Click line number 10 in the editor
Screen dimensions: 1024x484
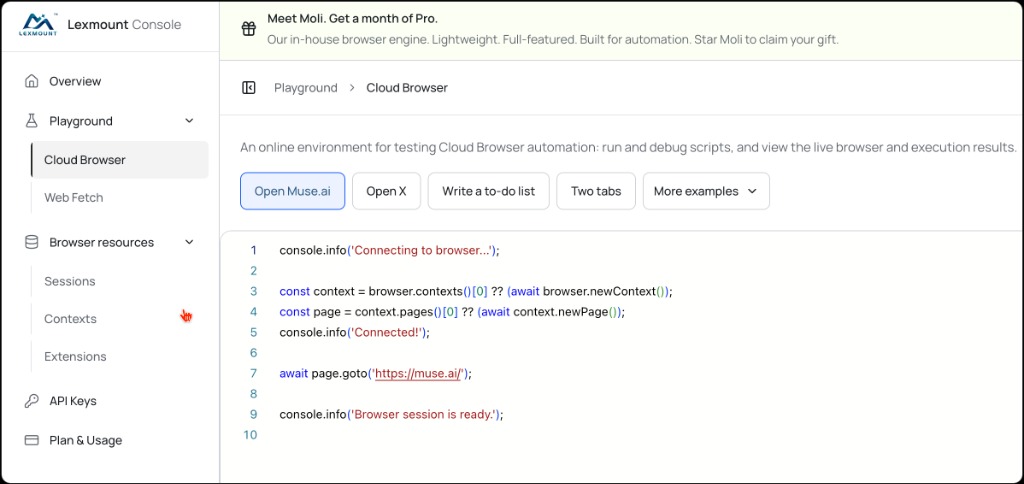pyautogui.click(x=250, y=435)
